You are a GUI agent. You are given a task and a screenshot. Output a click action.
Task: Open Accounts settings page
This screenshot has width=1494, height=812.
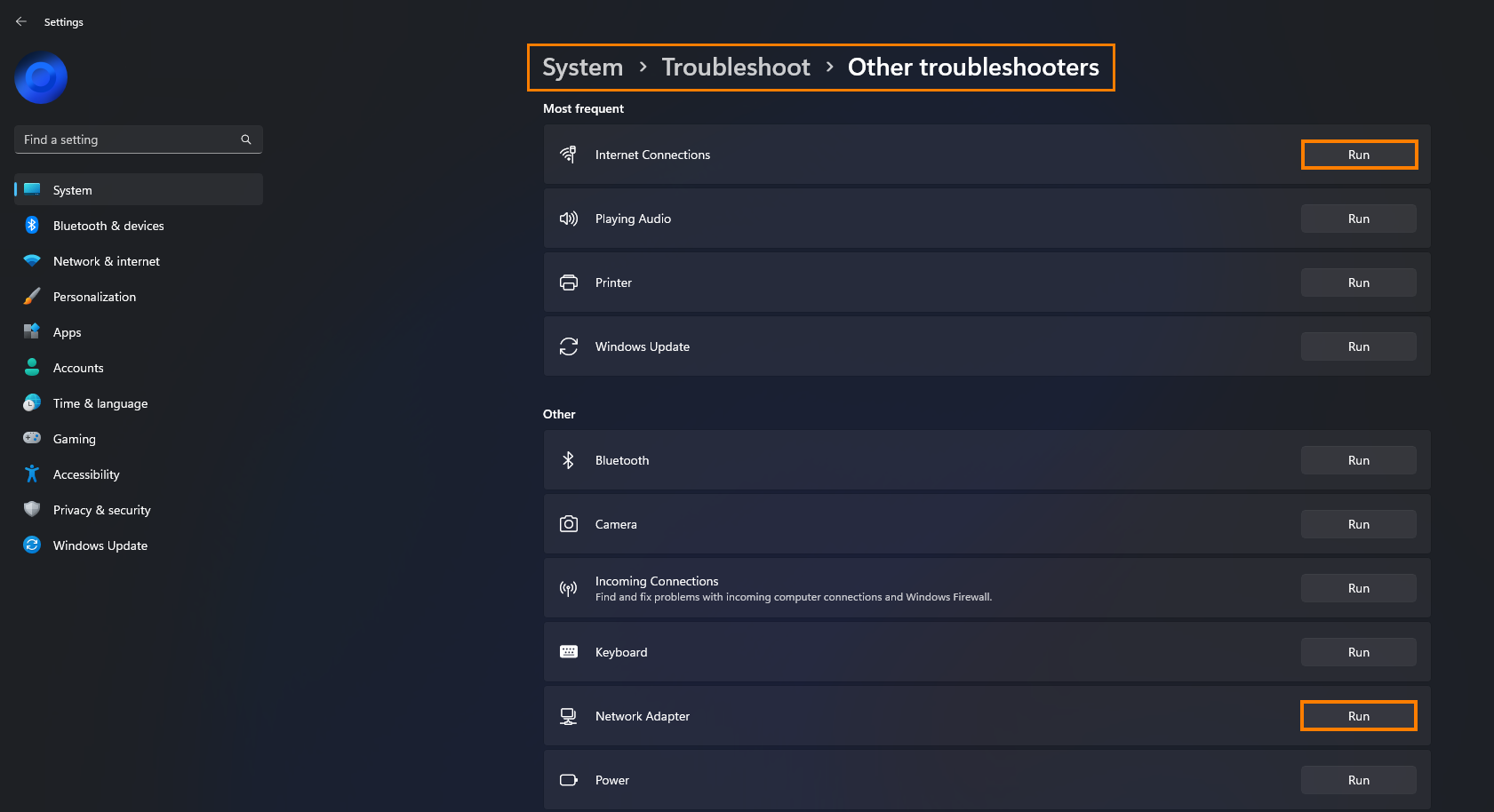tap(139, 368)
